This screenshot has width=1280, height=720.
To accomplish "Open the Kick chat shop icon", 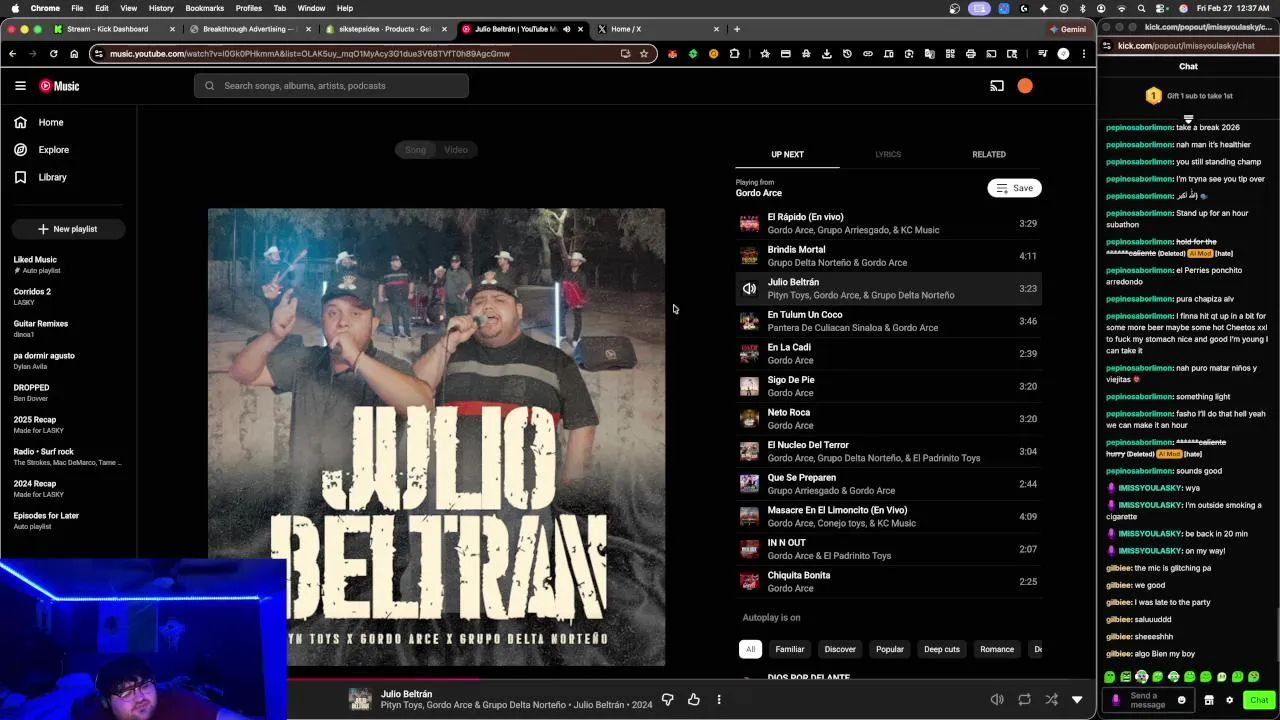I will tap(1209, 700).
